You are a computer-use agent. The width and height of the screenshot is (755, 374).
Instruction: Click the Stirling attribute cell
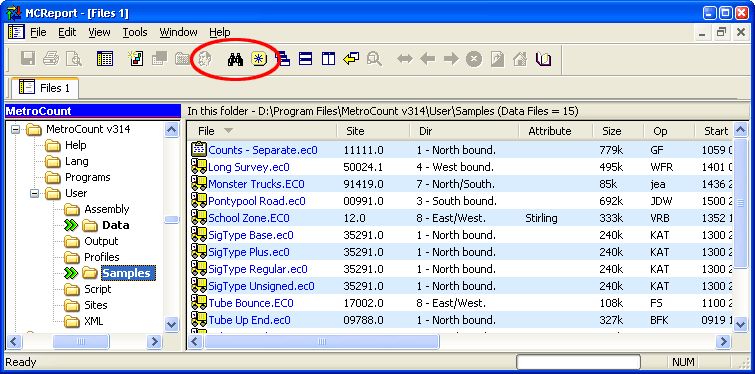[541, 218]
